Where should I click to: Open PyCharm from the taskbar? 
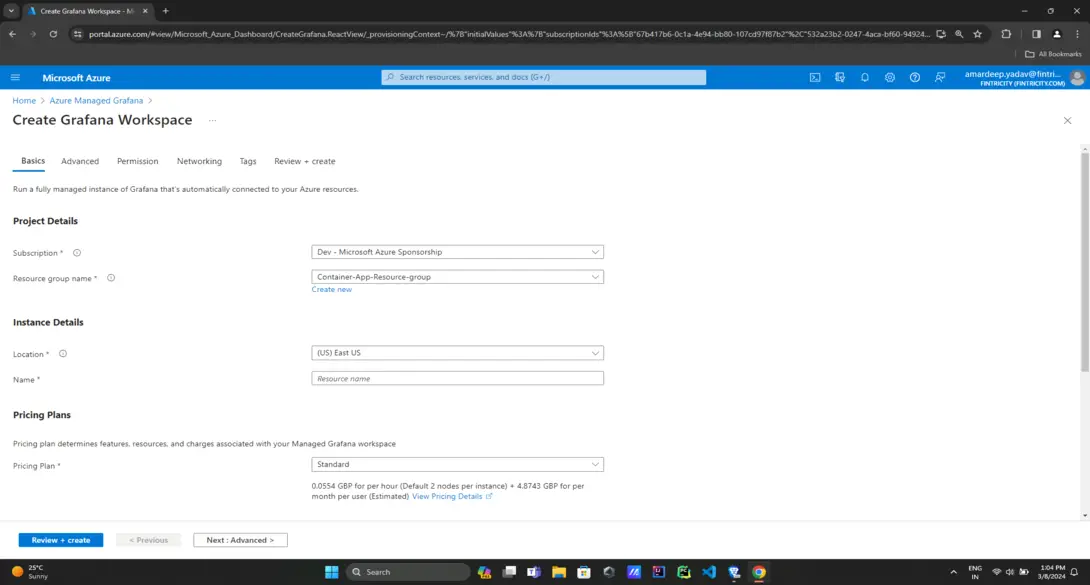(x=683, y=572)
